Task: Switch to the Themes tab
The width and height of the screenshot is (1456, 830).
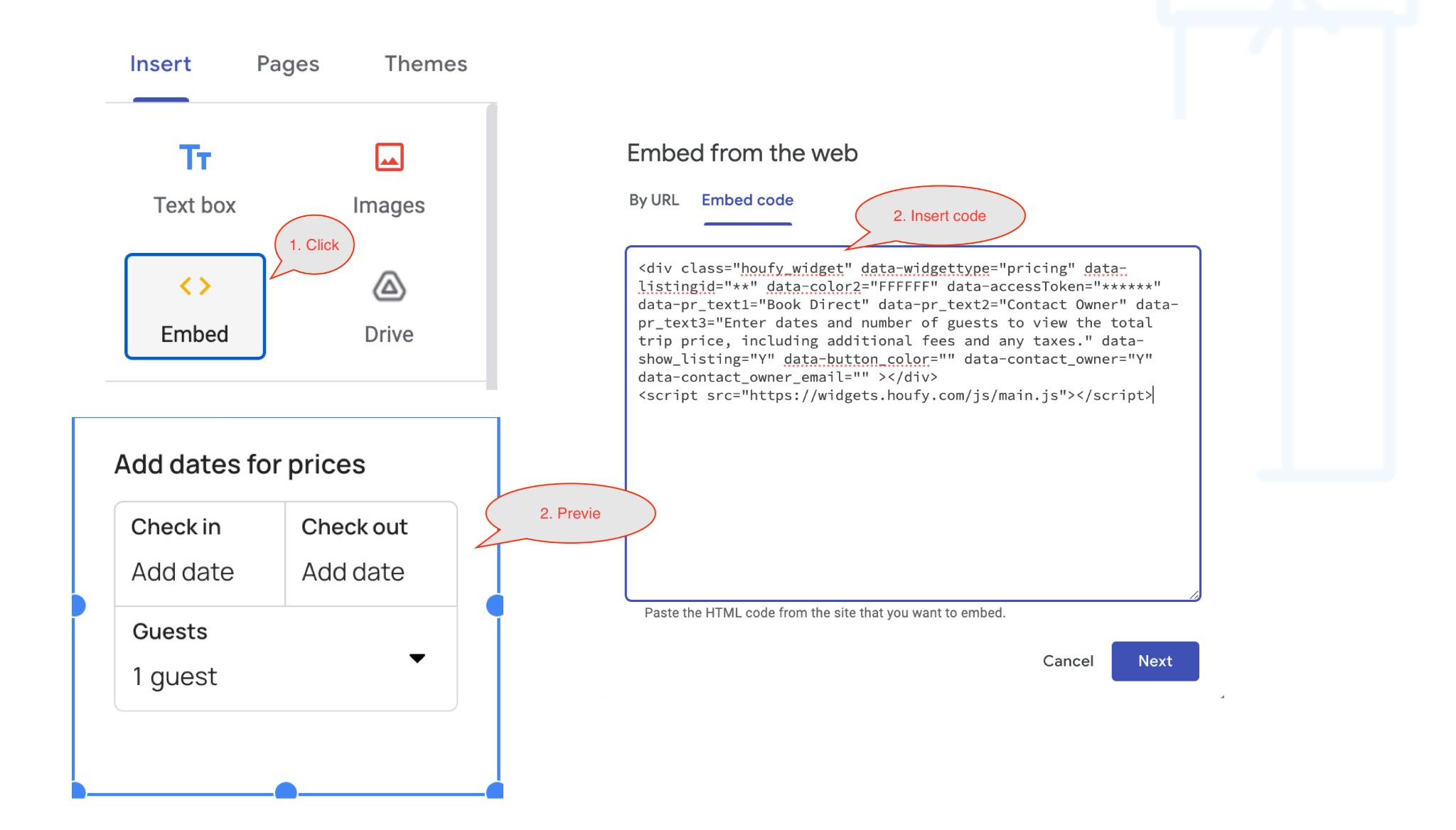Action: 425,64
